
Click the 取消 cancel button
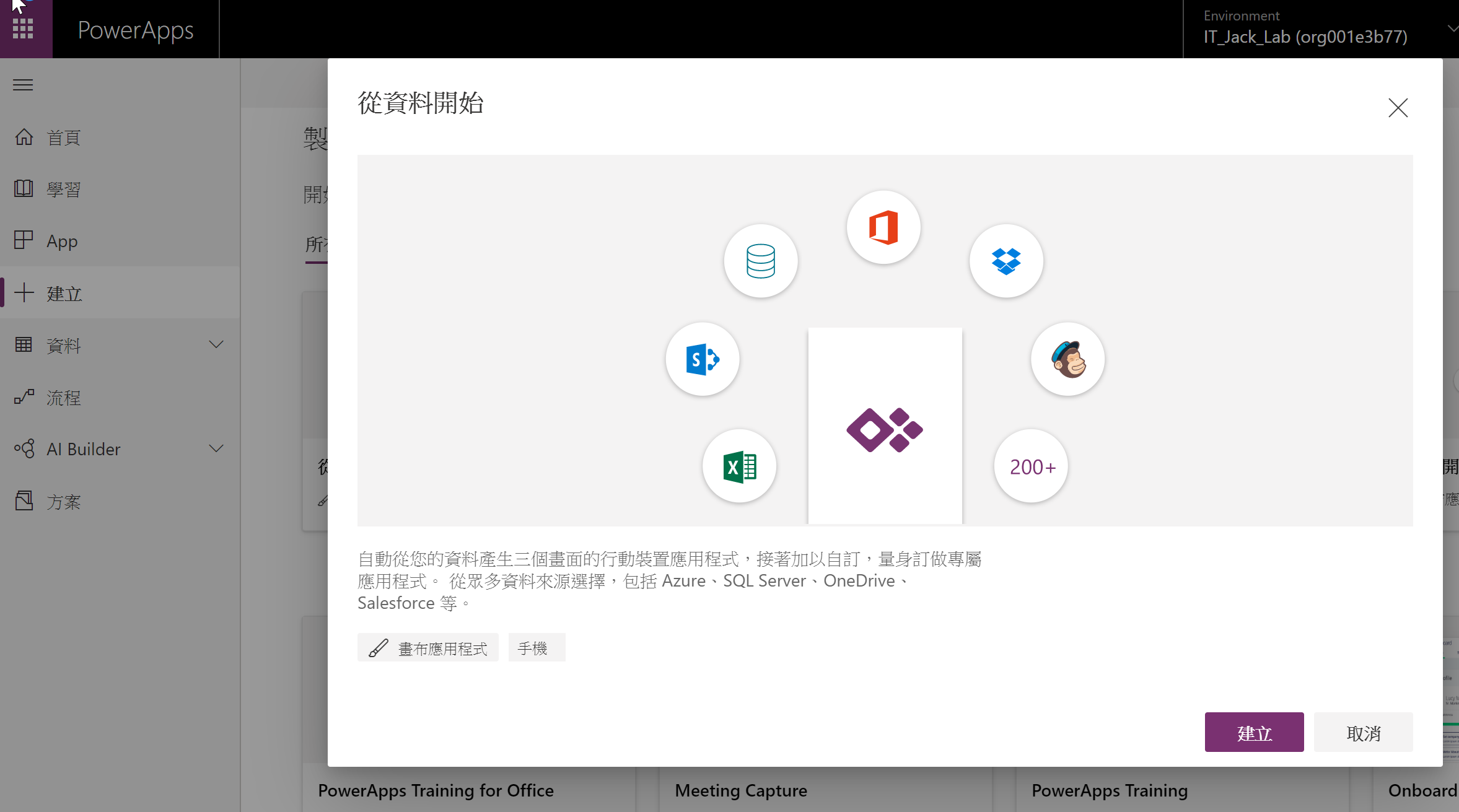coord(1363,732)
